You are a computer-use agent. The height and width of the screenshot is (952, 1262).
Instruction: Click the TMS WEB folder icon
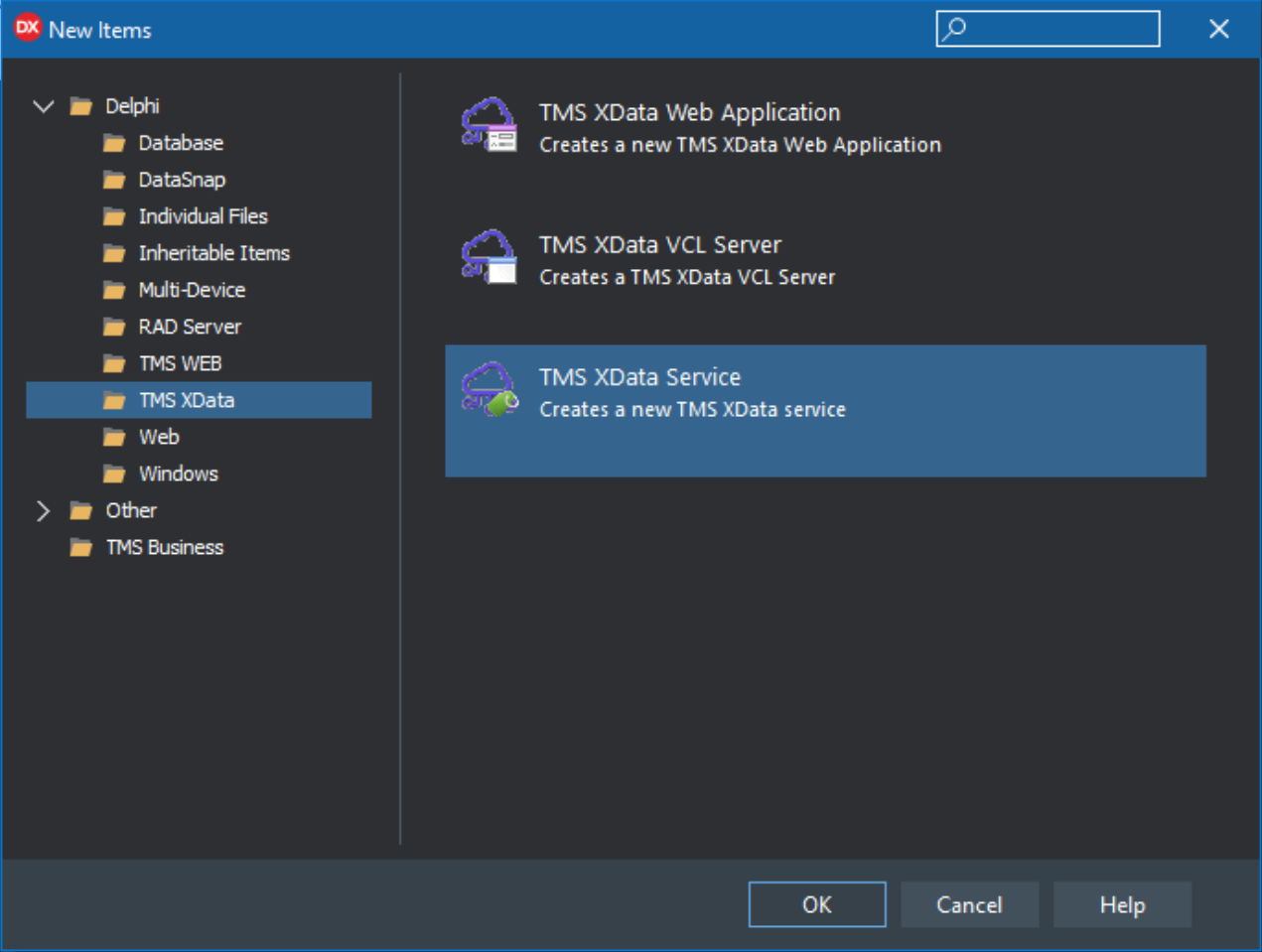(x=114, y=363)
